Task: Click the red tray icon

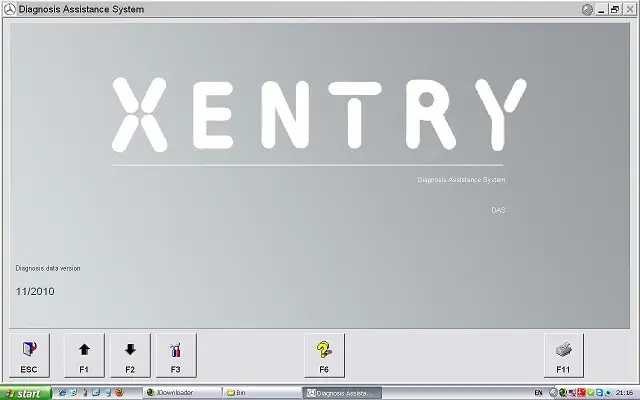Action: 581,393
